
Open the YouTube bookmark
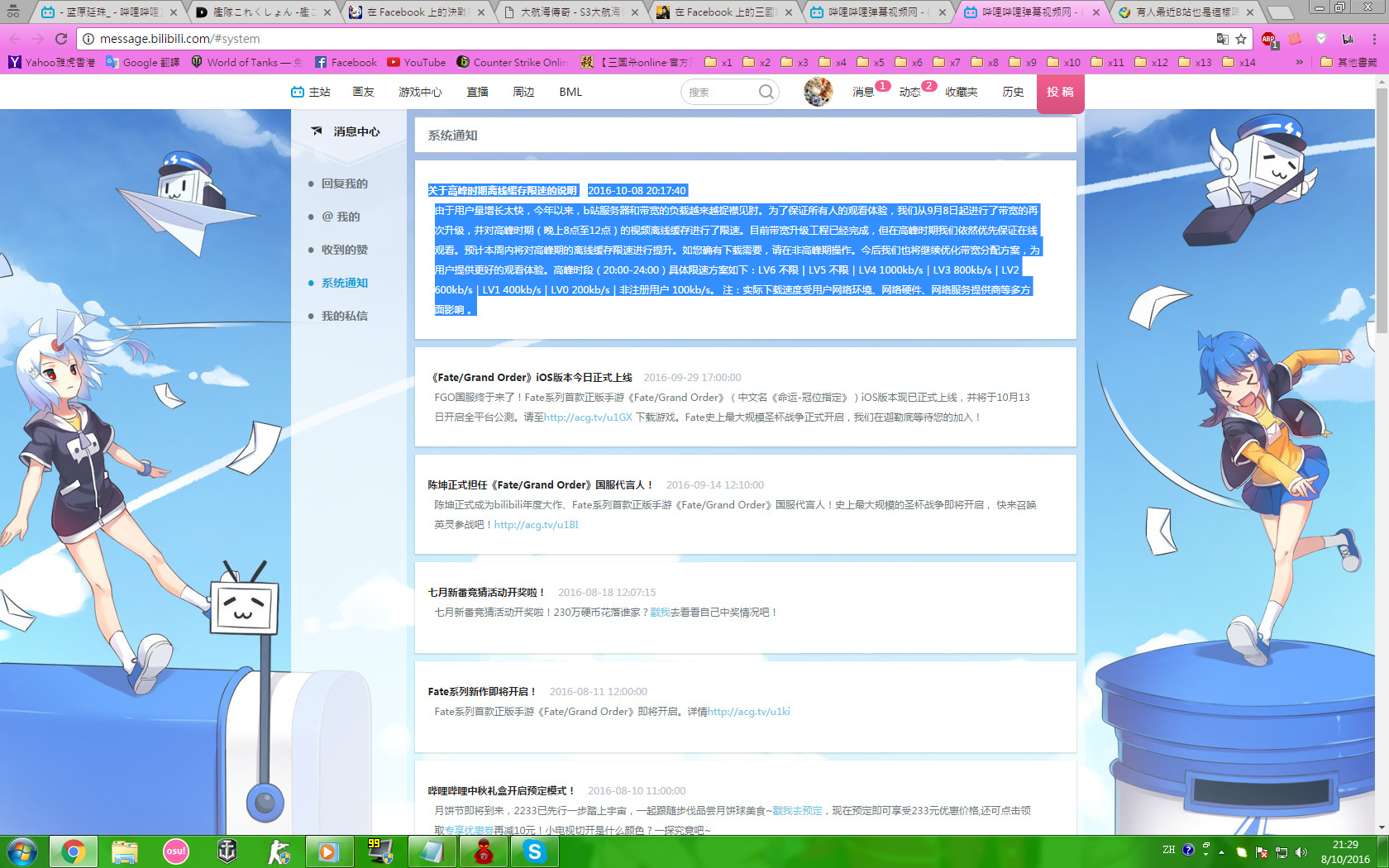point(417,62)
